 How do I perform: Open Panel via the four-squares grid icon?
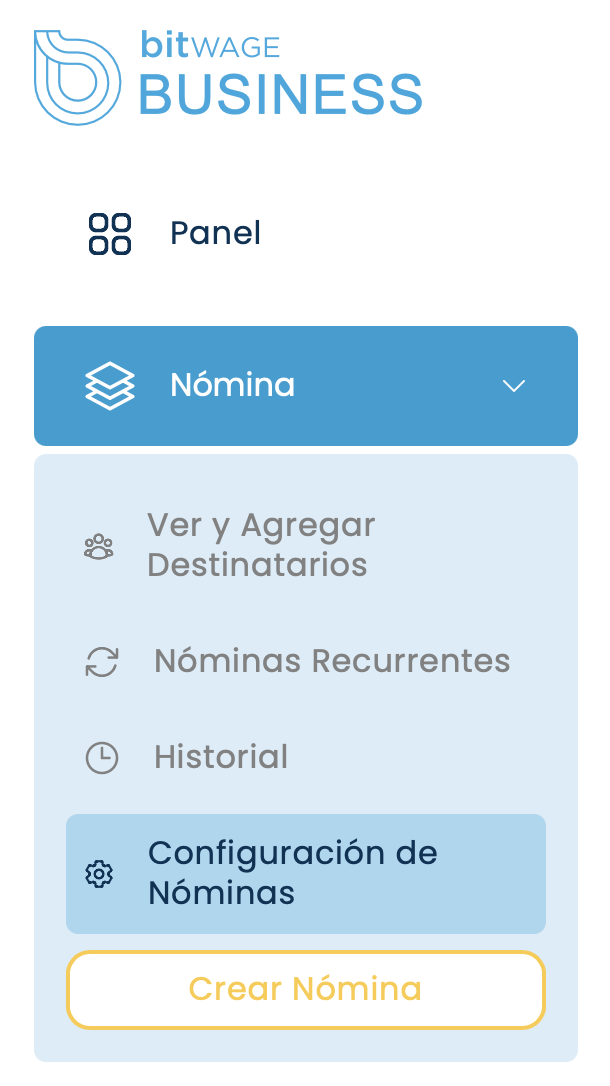pos(110,234)
